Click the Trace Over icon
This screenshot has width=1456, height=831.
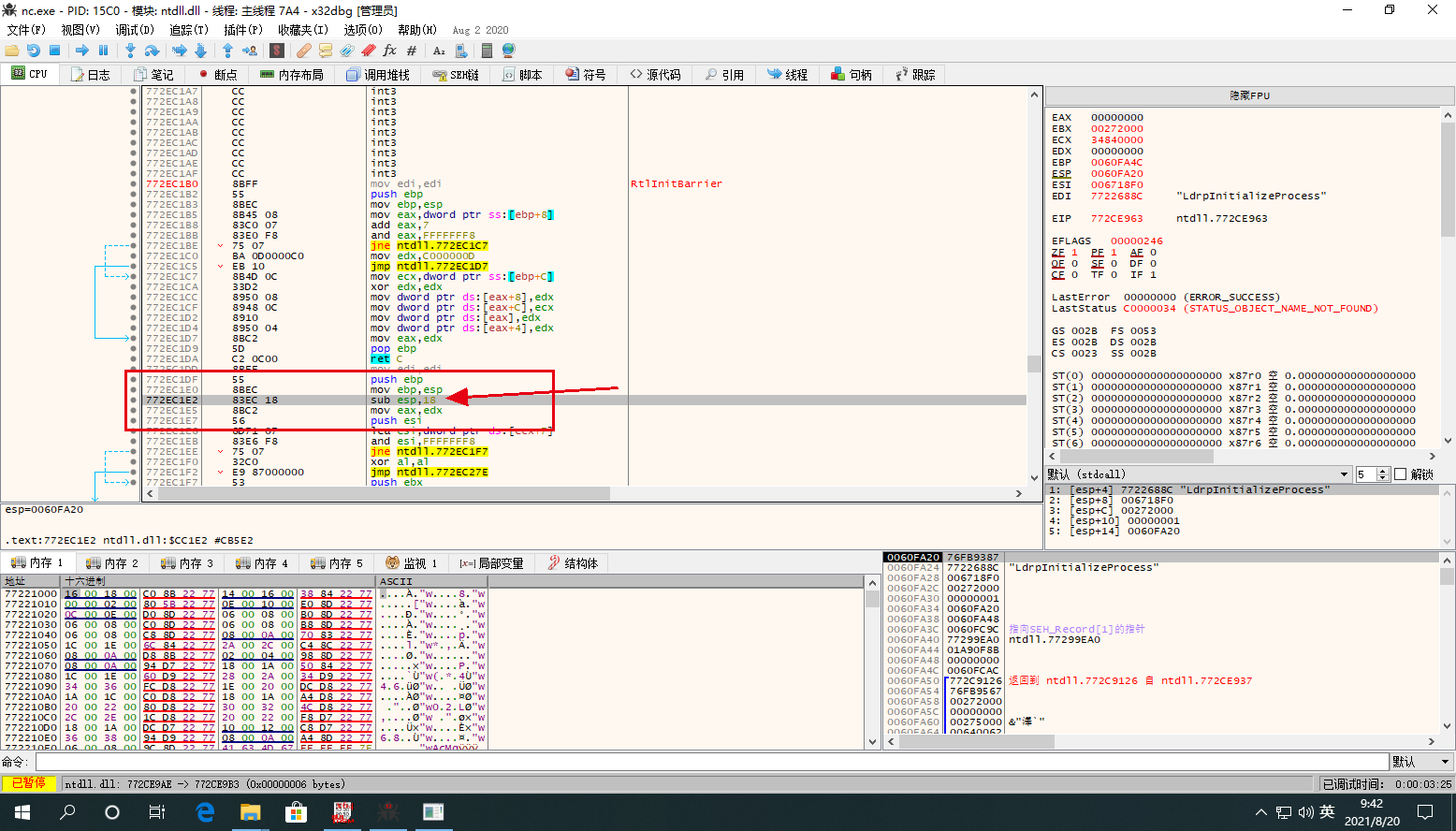(200, 51)
